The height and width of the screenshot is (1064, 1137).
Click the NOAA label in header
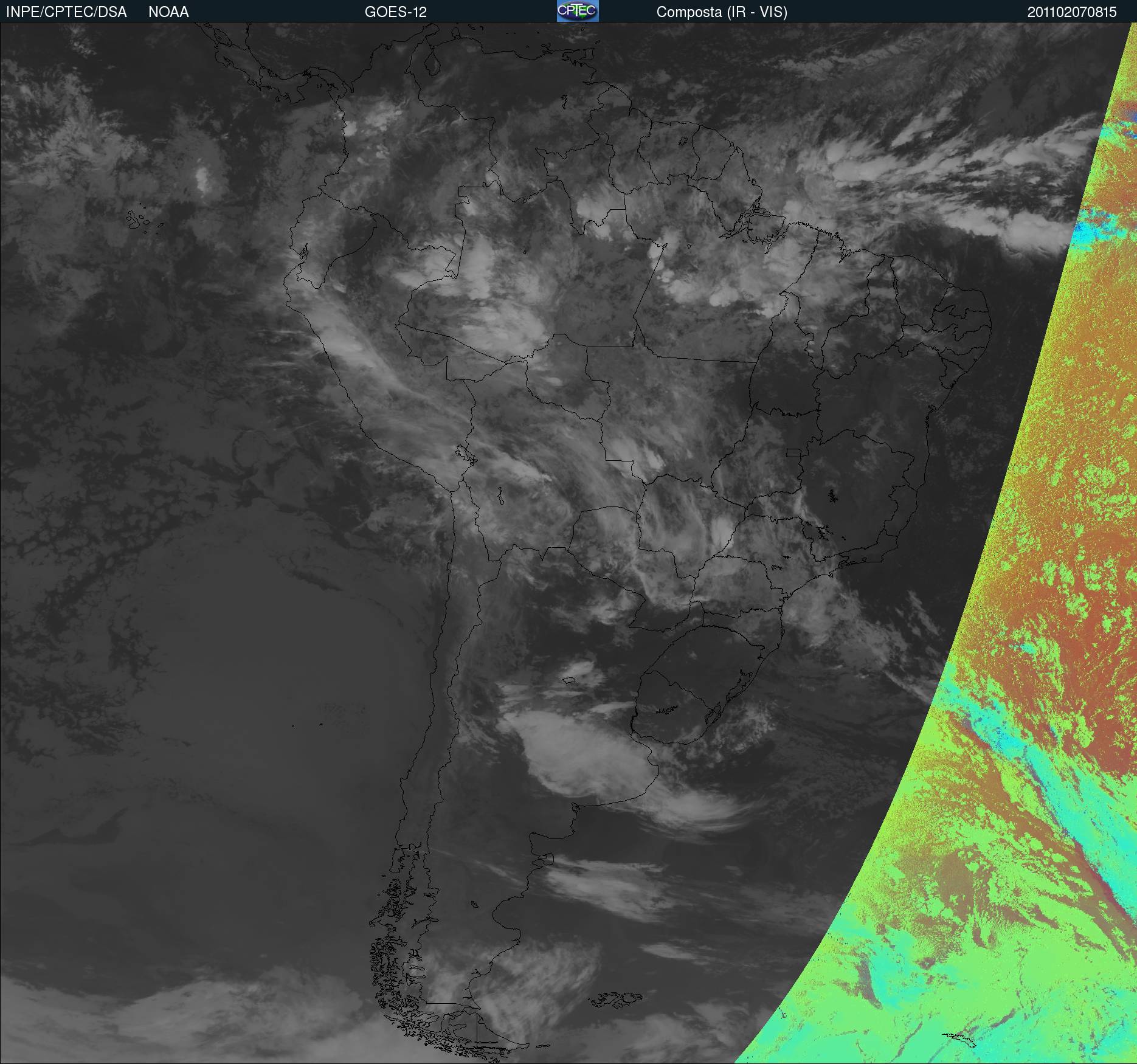click(168, 12)
